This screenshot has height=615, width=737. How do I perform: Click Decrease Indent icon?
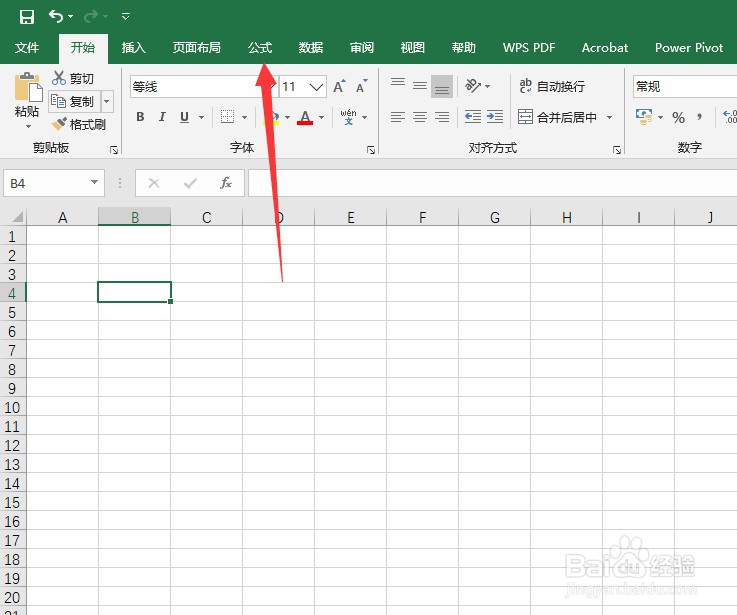pyautogui.click(x=473, y=117)
